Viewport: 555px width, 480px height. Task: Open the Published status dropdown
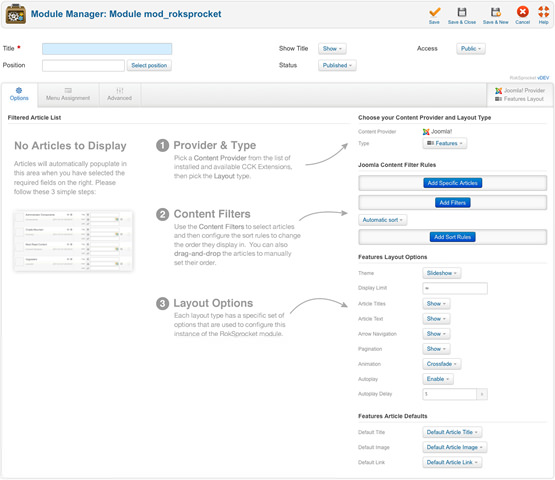[337, 65]
